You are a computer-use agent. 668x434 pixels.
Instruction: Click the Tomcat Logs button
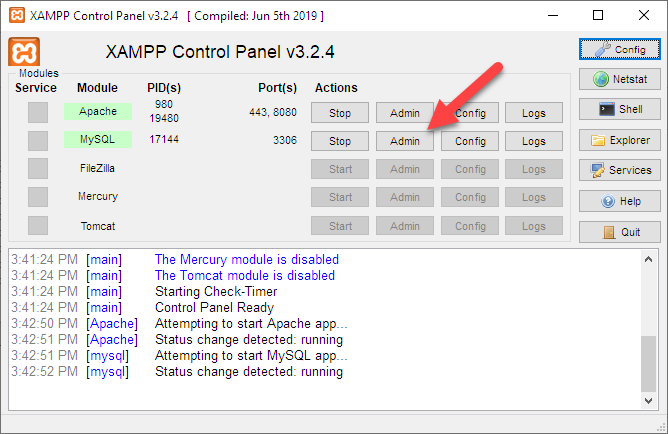coord(534,226)
